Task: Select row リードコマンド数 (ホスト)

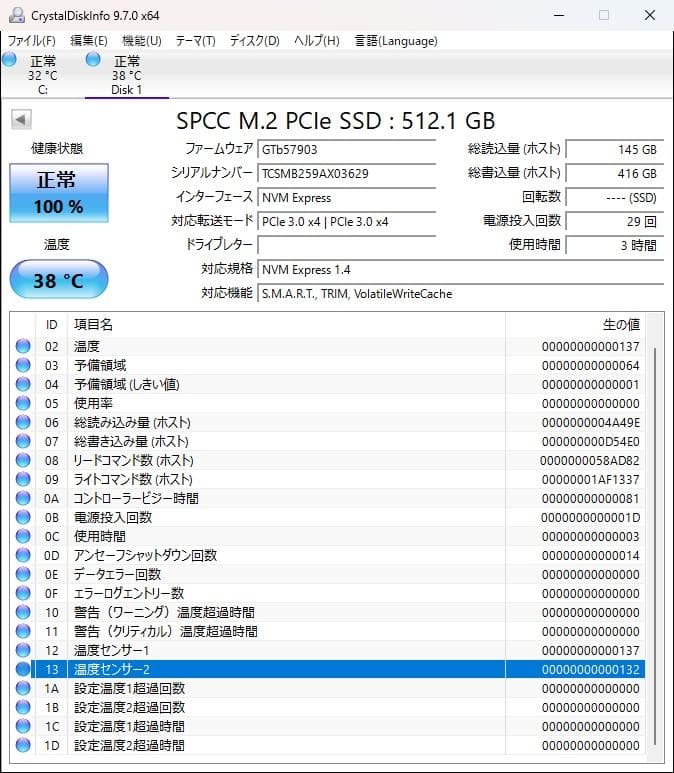Action: click(328, 460)
